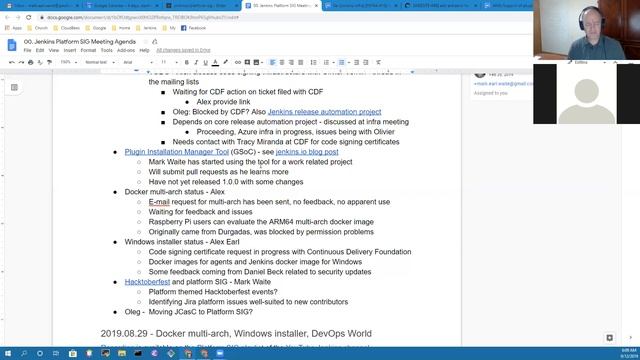Open Plugin Installation Manager Tool link

[x=177, y=152]
